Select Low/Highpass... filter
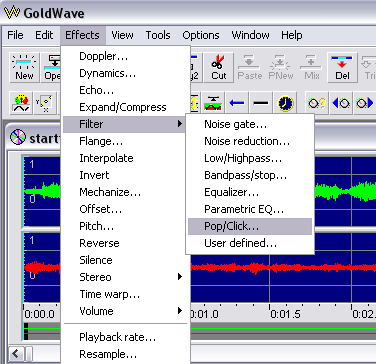 pos(250,158)
